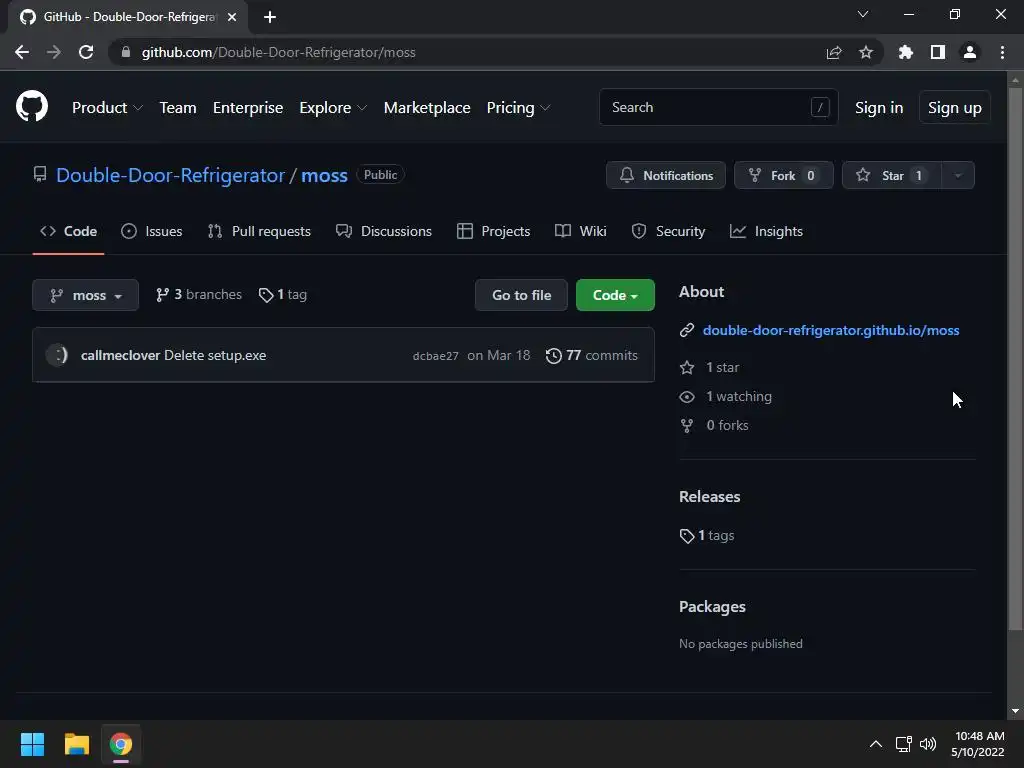1024x768 pixels.
Task: Click the network icon in system tray
Action: [x=903, y=744]
